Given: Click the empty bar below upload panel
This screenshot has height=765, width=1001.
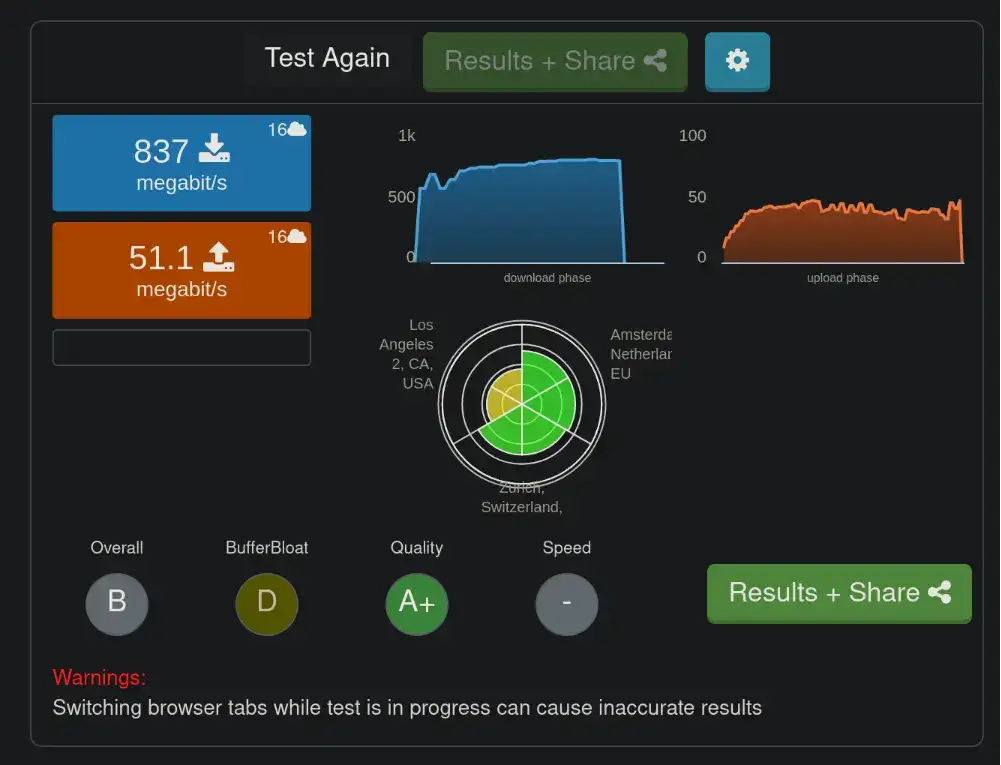Looking at the screenshot, I should 181,348.
